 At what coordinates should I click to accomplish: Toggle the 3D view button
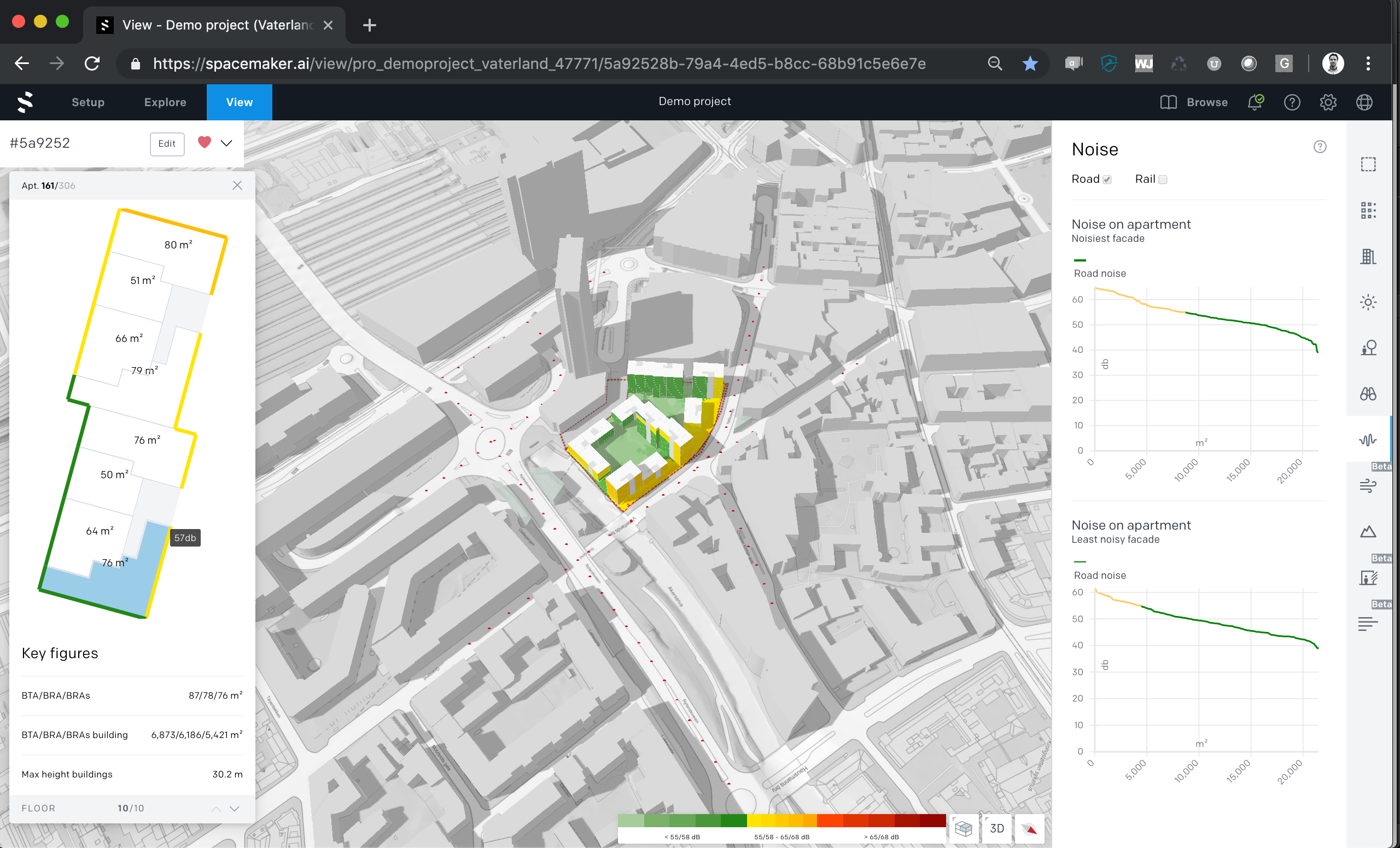(996, 829)
